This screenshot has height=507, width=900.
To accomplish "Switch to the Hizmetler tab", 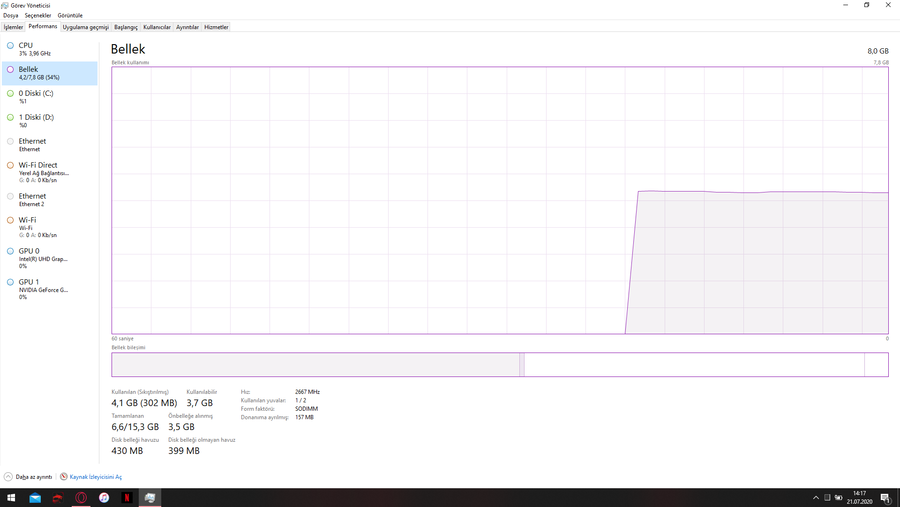I will point(216,27).
